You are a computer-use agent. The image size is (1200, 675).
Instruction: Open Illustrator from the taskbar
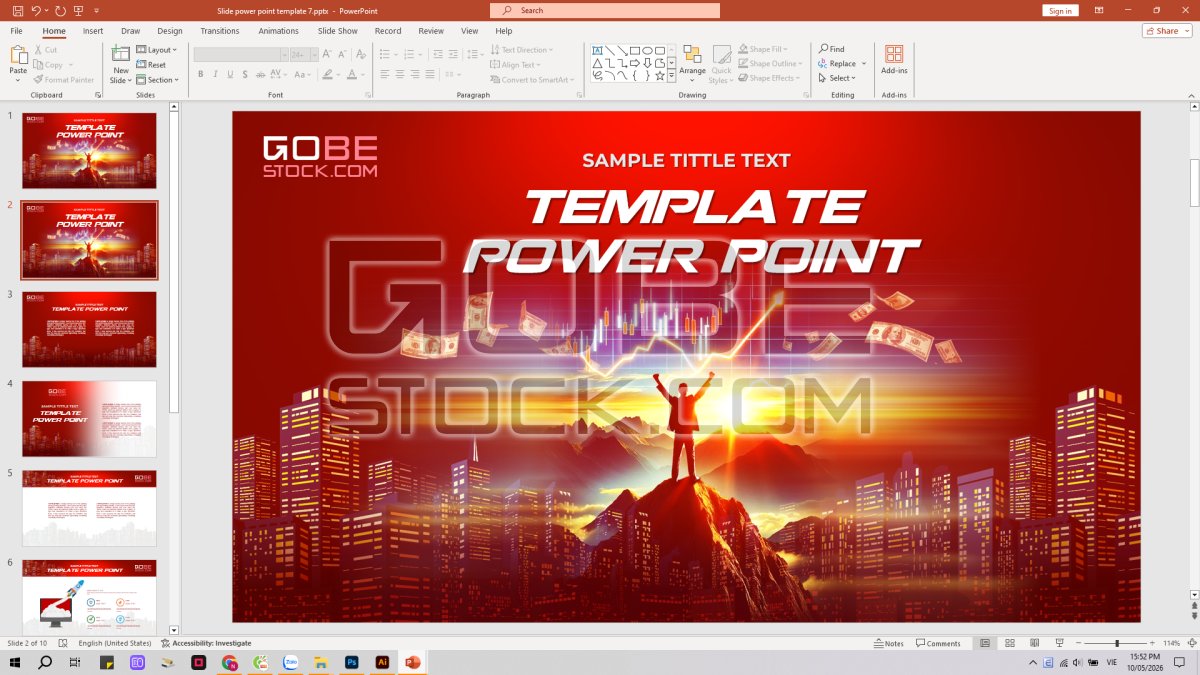[381, 662]
